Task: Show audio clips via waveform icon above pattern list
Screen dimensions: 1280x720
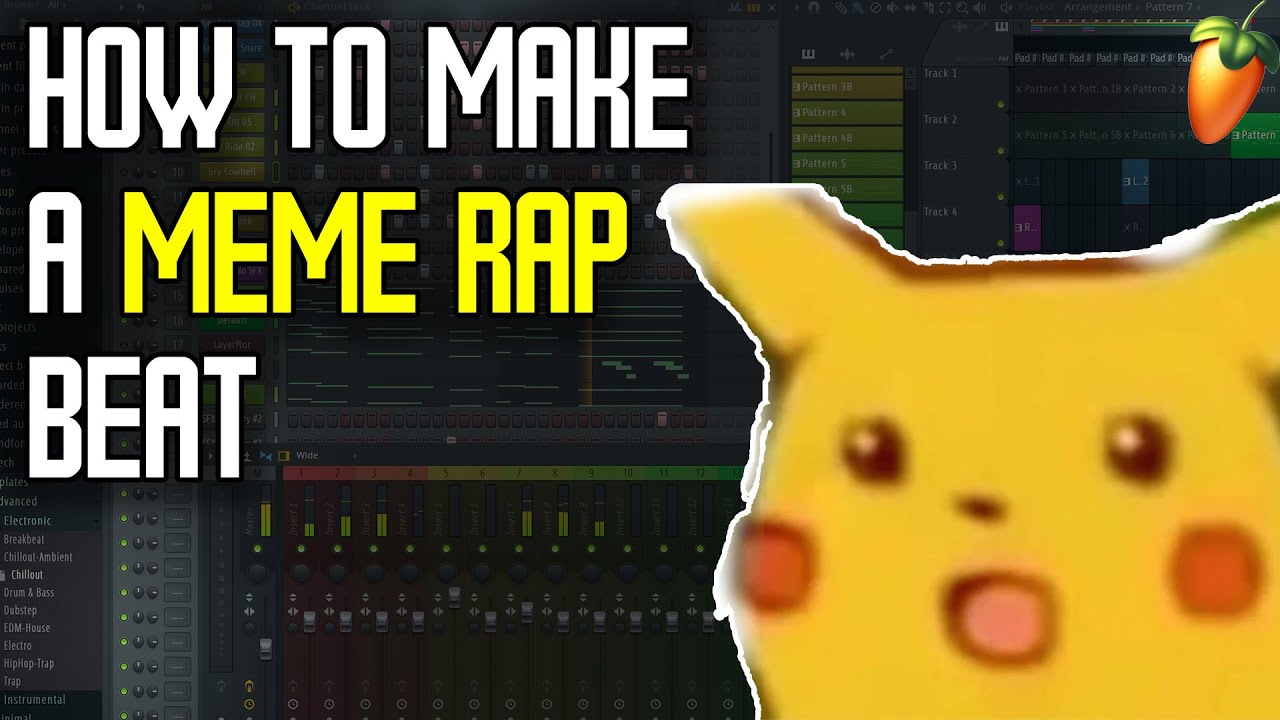Action: point(847,54)
